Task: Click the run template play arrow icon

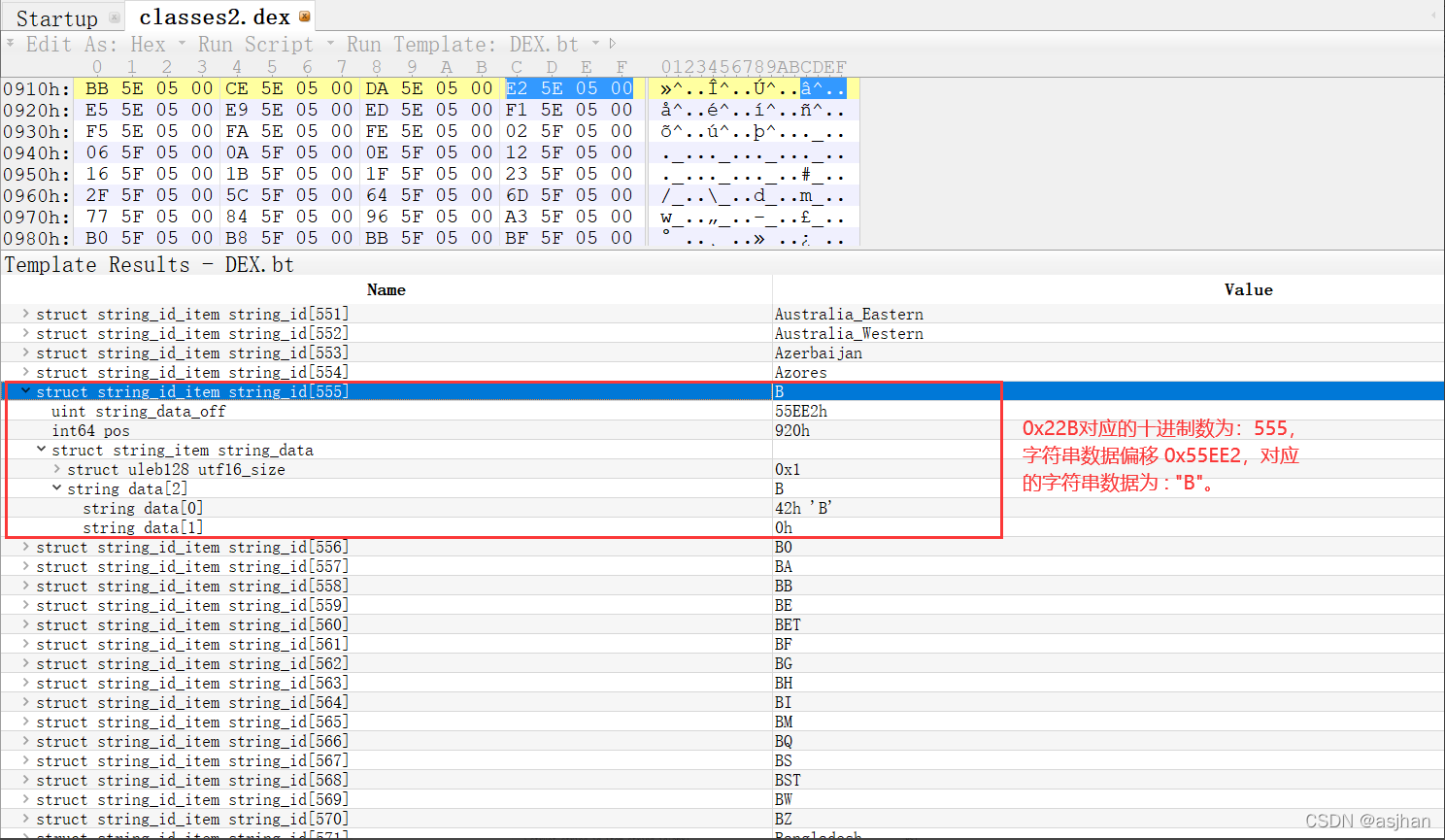Action: [x=613, y=44]
